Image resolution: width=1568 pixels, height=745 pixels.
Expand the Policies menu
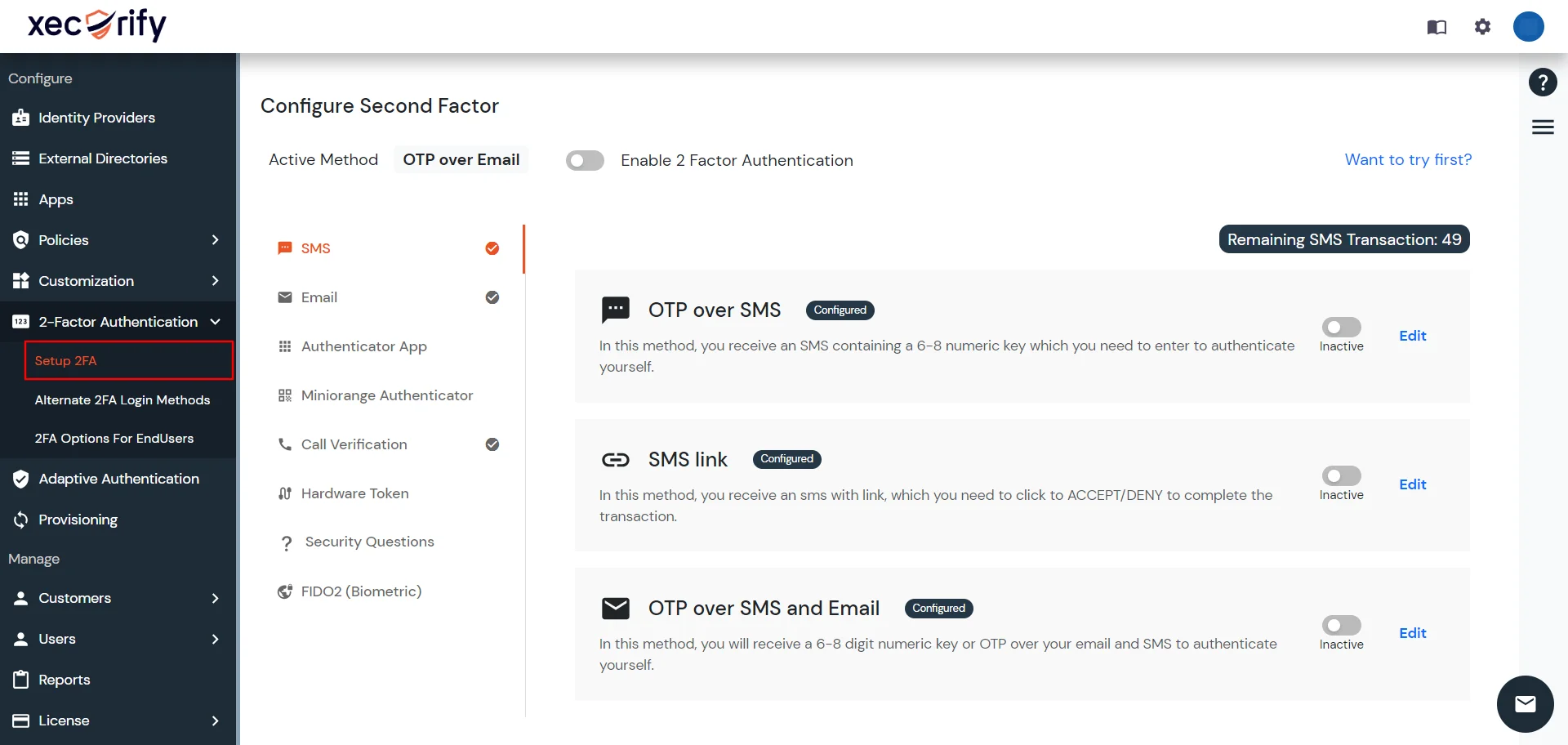(x=215, y=240)
